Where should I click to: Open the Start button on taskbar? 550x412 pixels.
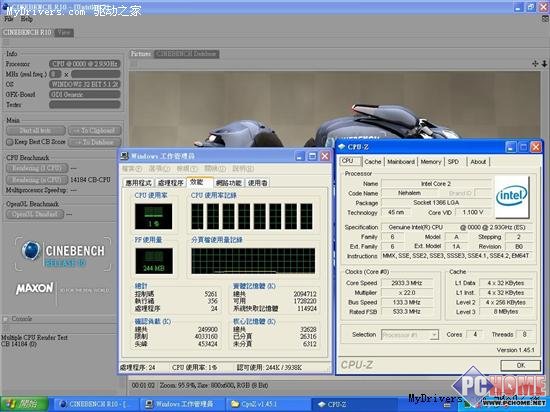(25, 404)
